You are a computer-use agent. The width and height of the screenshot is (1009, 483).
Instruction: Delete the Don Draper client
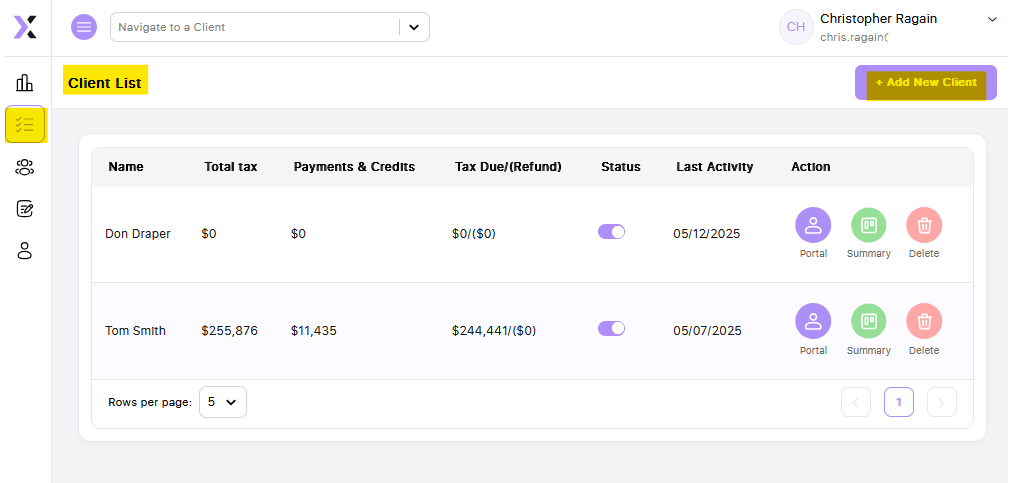pos(924,225)
